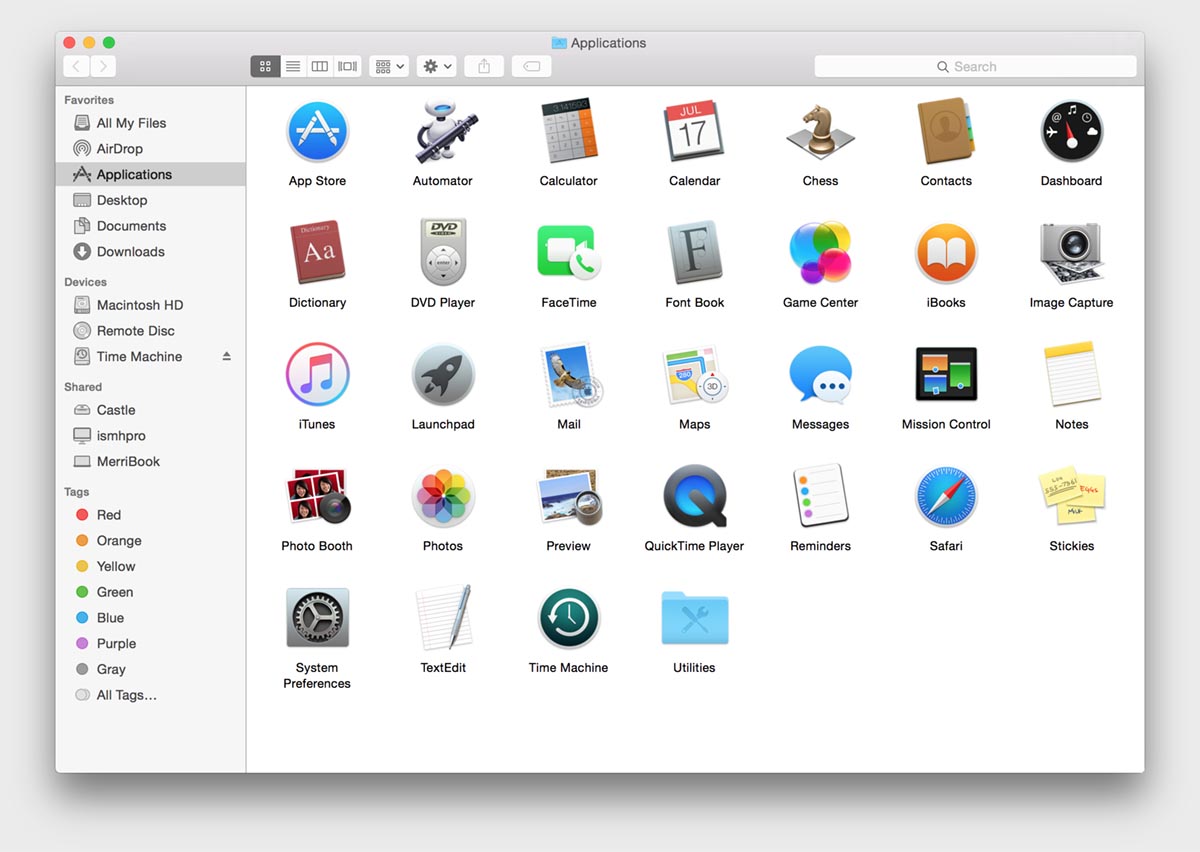
Task: Select the Launchpad rocket icon
Action: (x=443, y=375)
